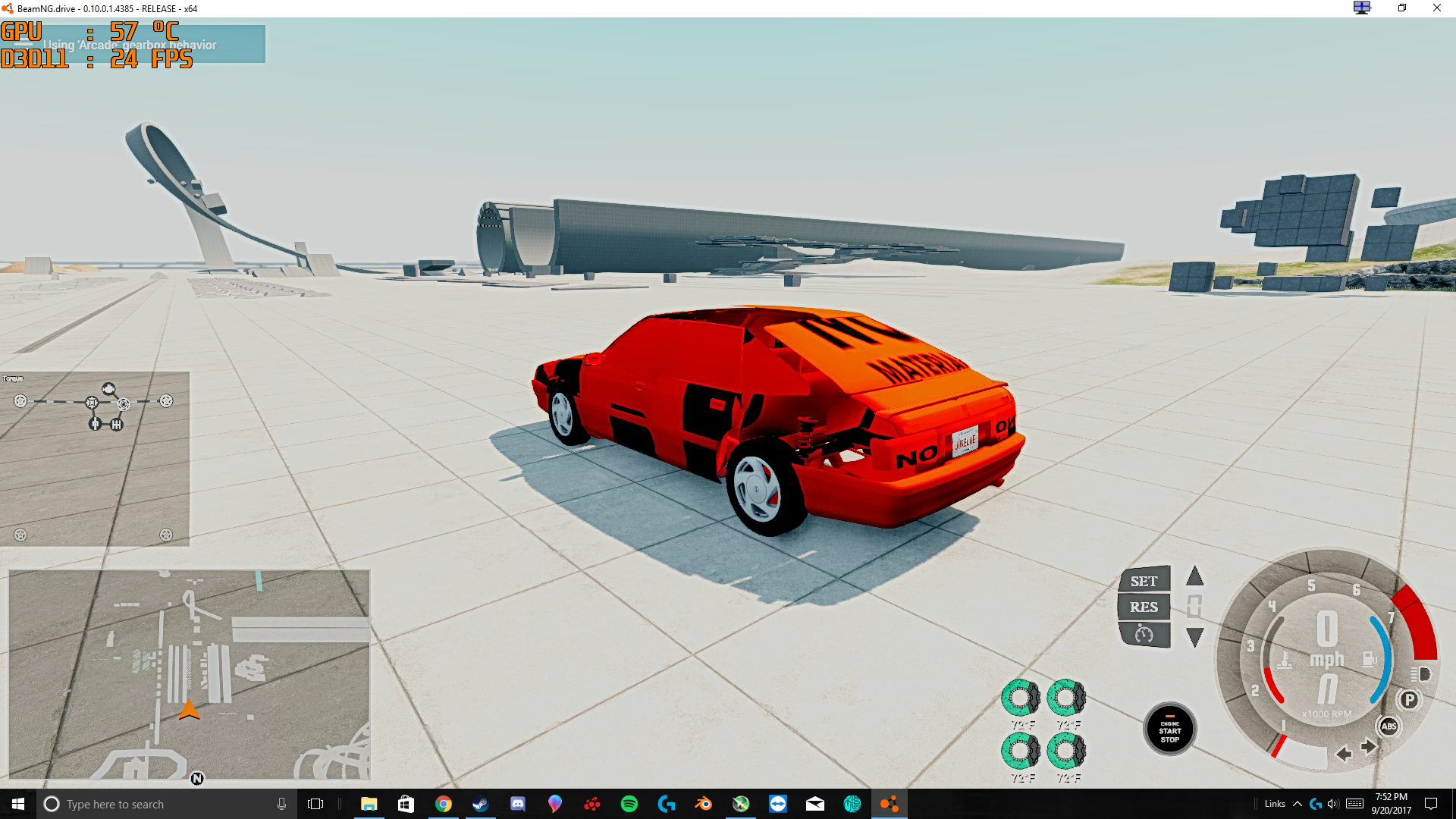Click the cruise control RES button
Screen dimensions: 1456x819
coord(1144,607)
